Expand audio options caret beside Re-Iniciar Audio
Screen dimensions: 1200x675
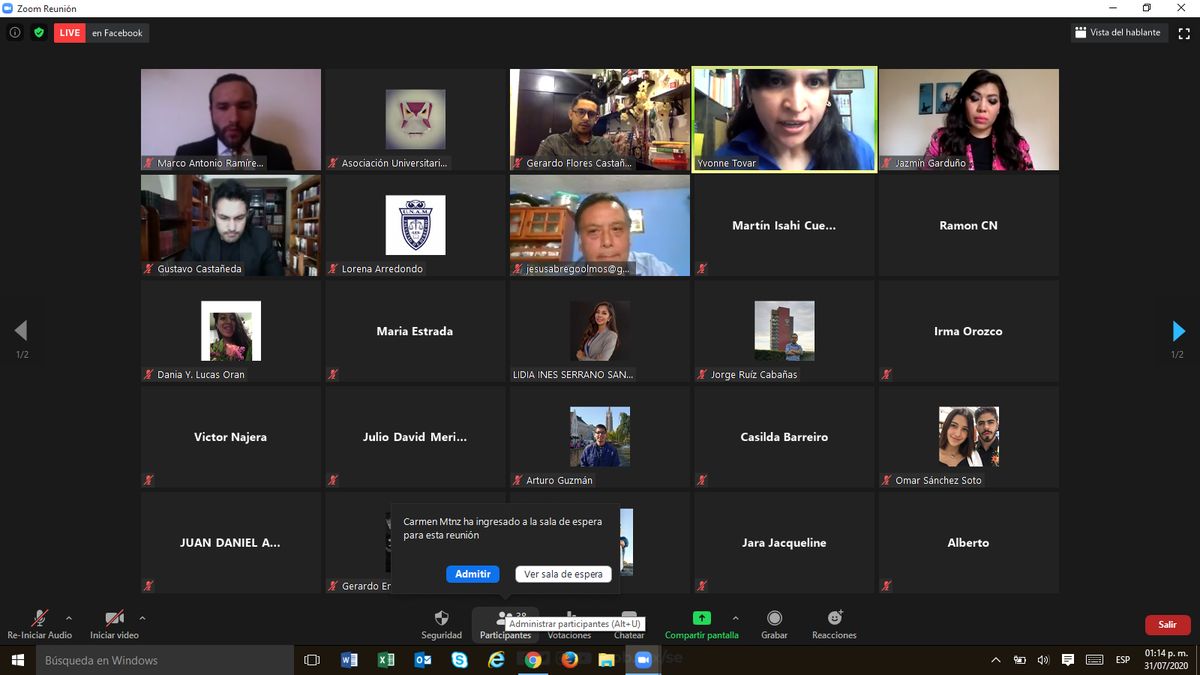[69, 618]
